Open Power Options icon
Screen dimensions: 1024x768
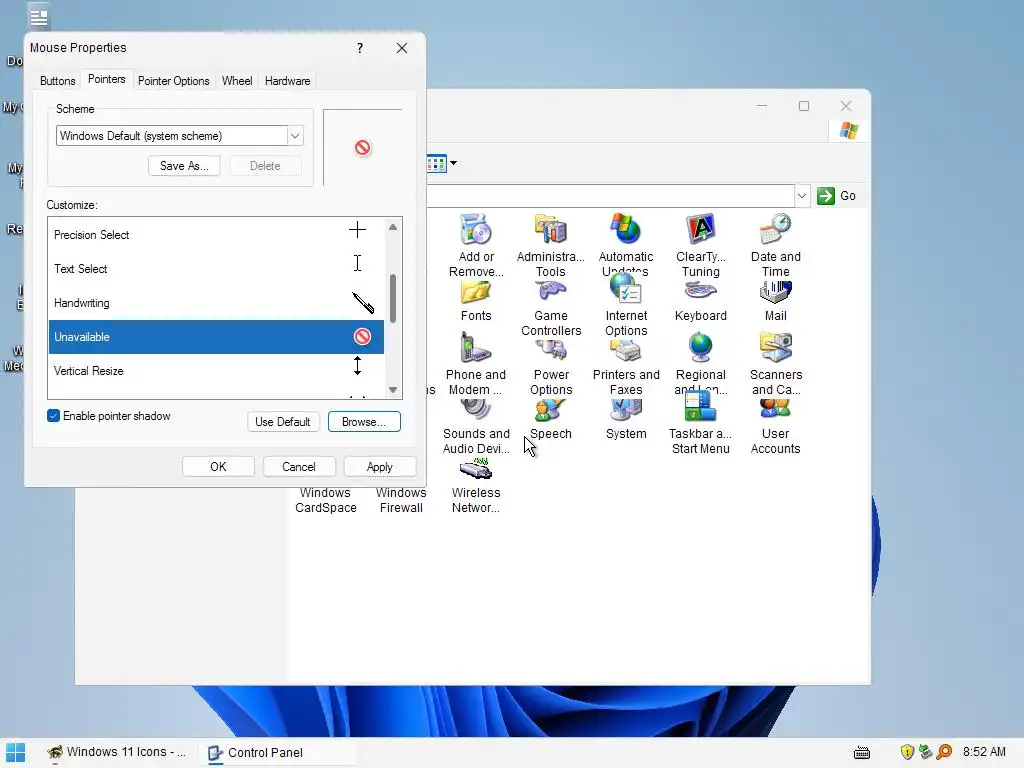point(551,349)
